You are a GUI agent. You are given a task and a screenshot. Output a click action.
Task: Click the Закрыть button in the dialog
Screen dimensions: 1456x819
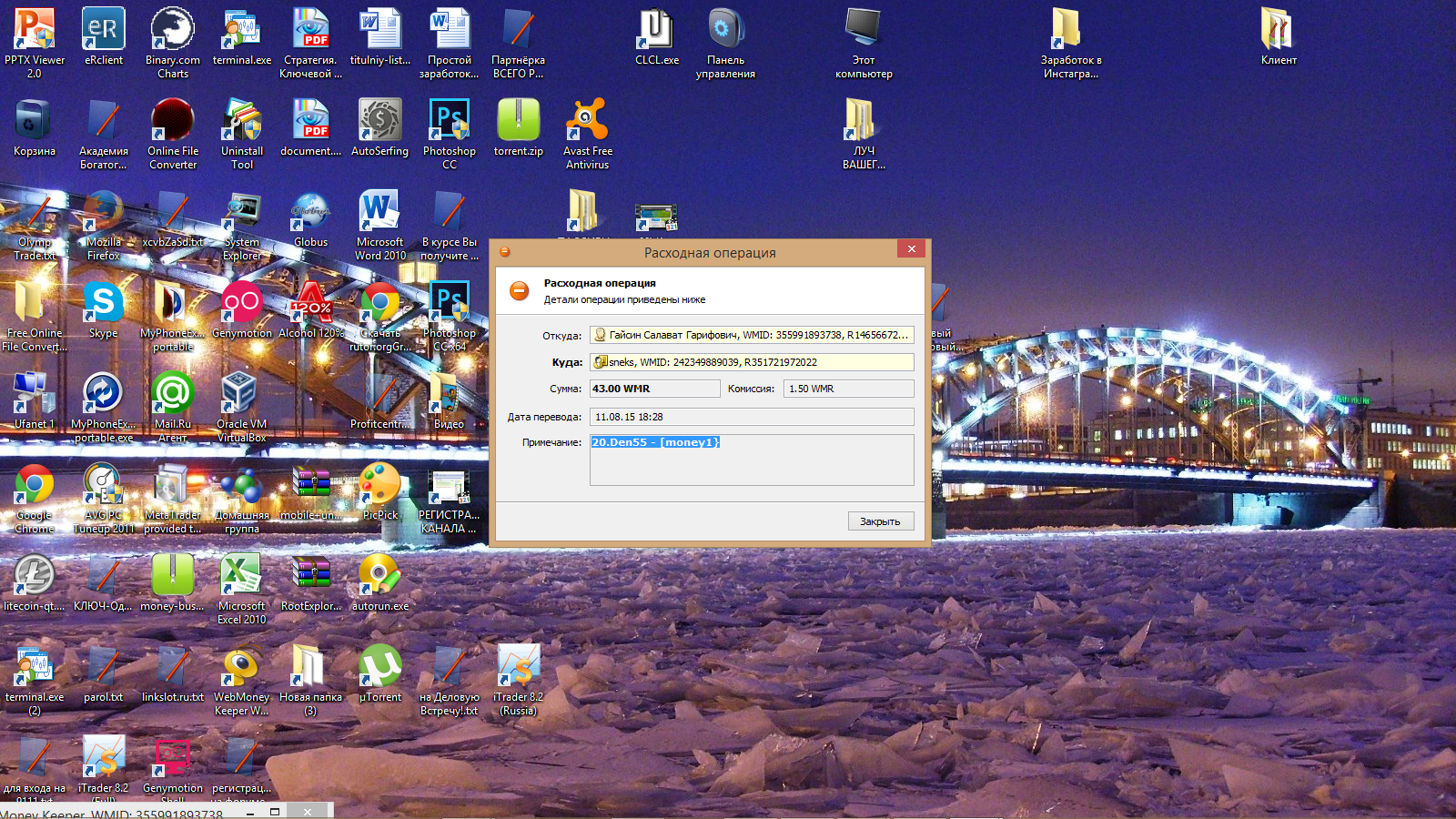(881, 521)
